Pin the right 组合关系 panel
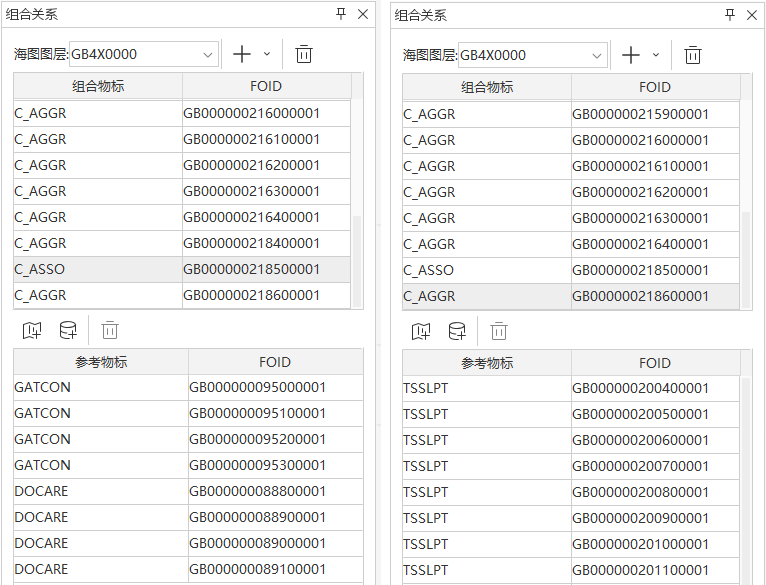Image resolution: width=766 pixels, height=585 pixels. click(730, 14)
